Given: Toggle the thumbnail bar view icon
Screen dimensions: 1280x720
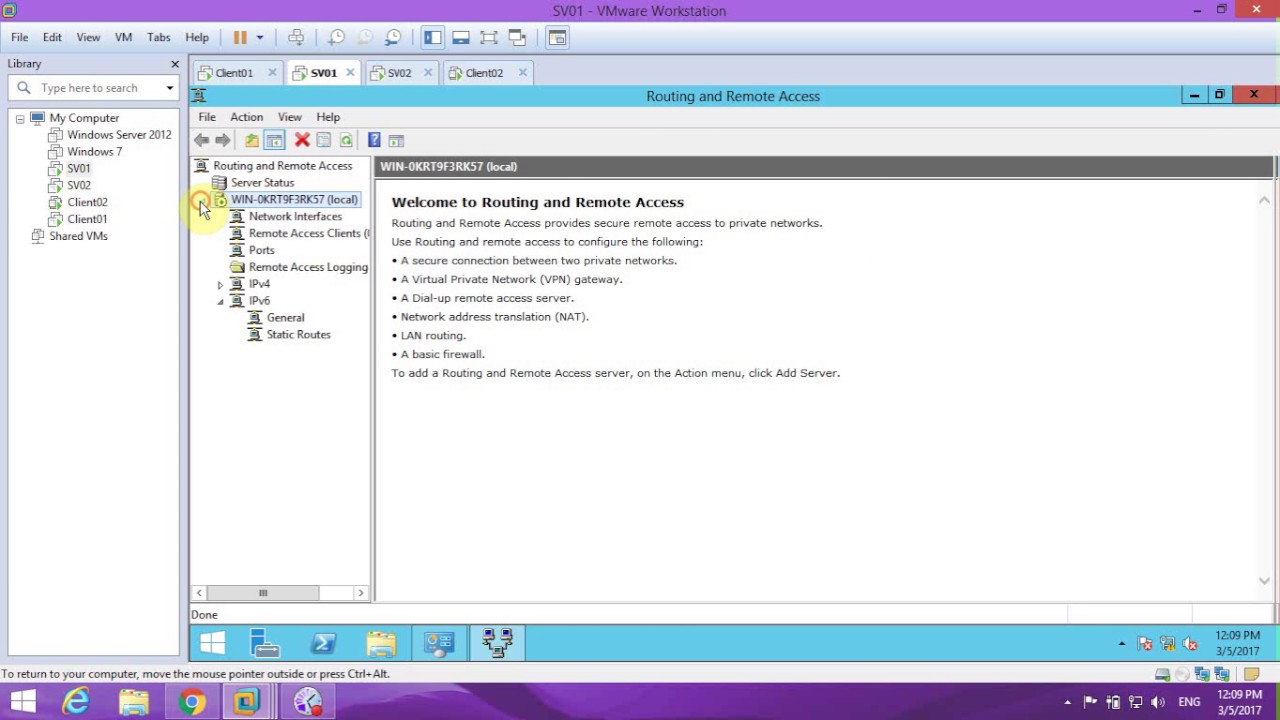Looking at the screenshot, I should [x=461, y=37].
